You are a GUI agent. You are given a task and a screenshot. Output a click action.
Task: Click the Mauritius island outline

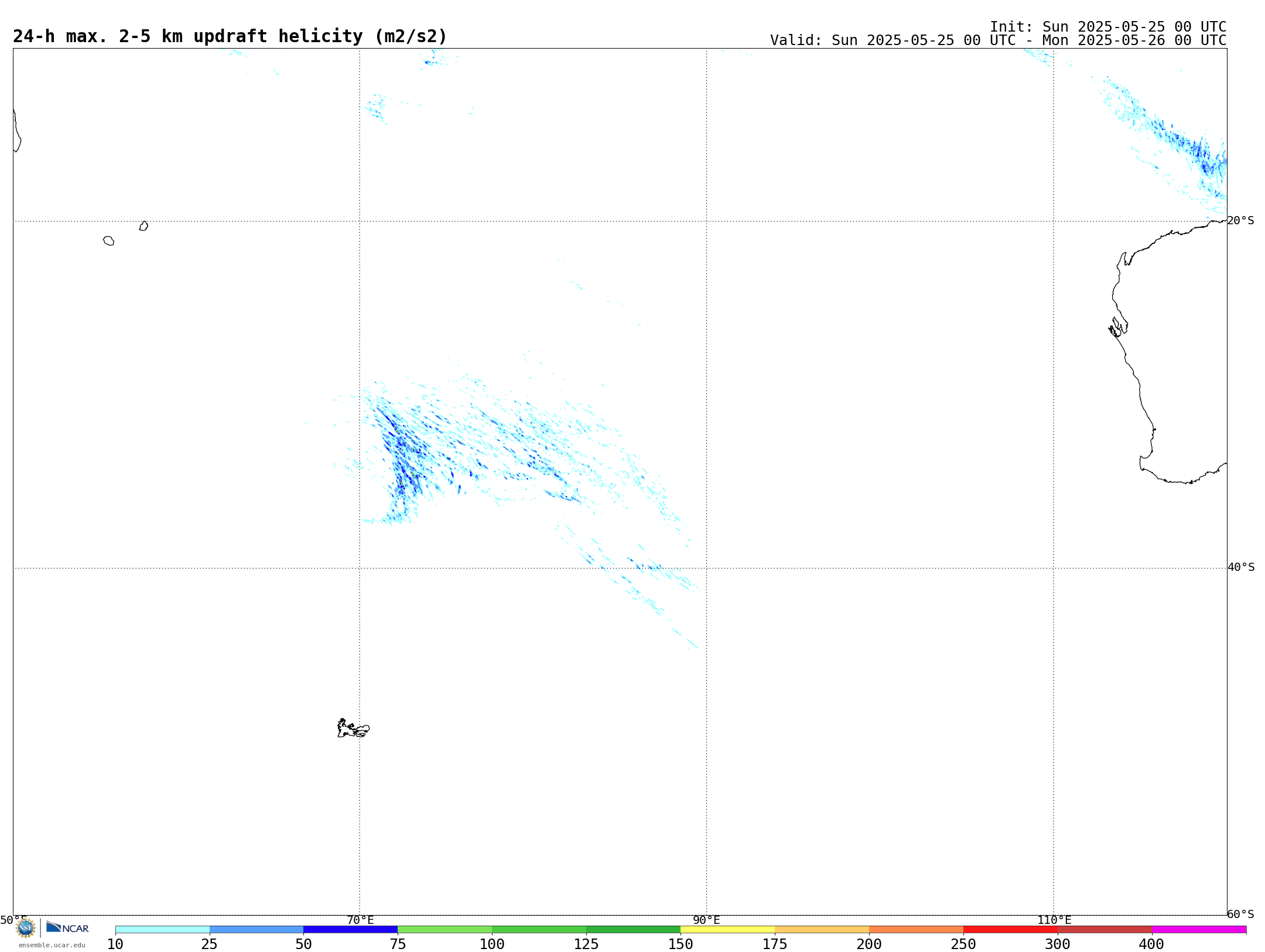point(143,226)
